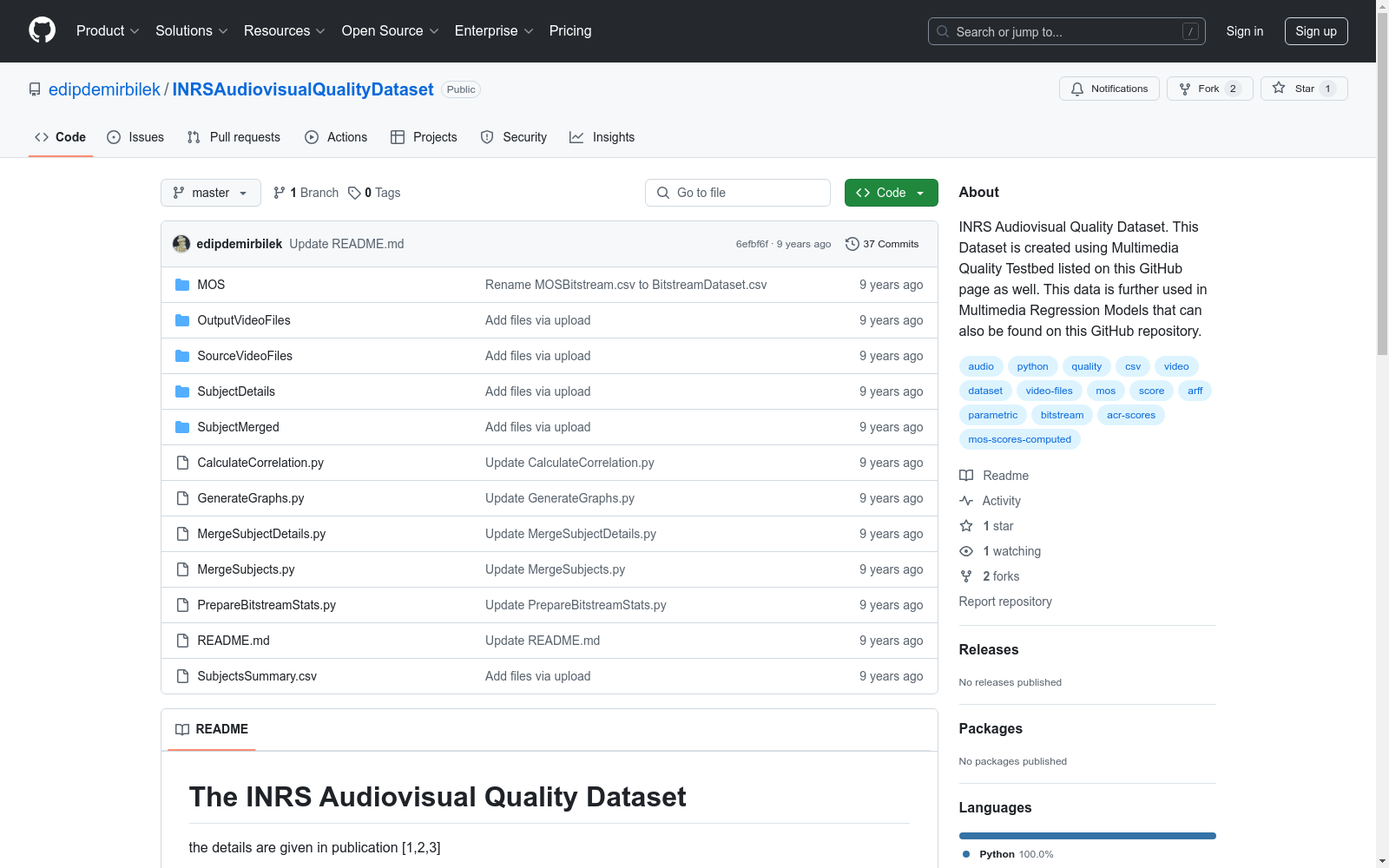Click the README.md file icon
This screenshot has height=868, width=1389.
click(182, 641)
